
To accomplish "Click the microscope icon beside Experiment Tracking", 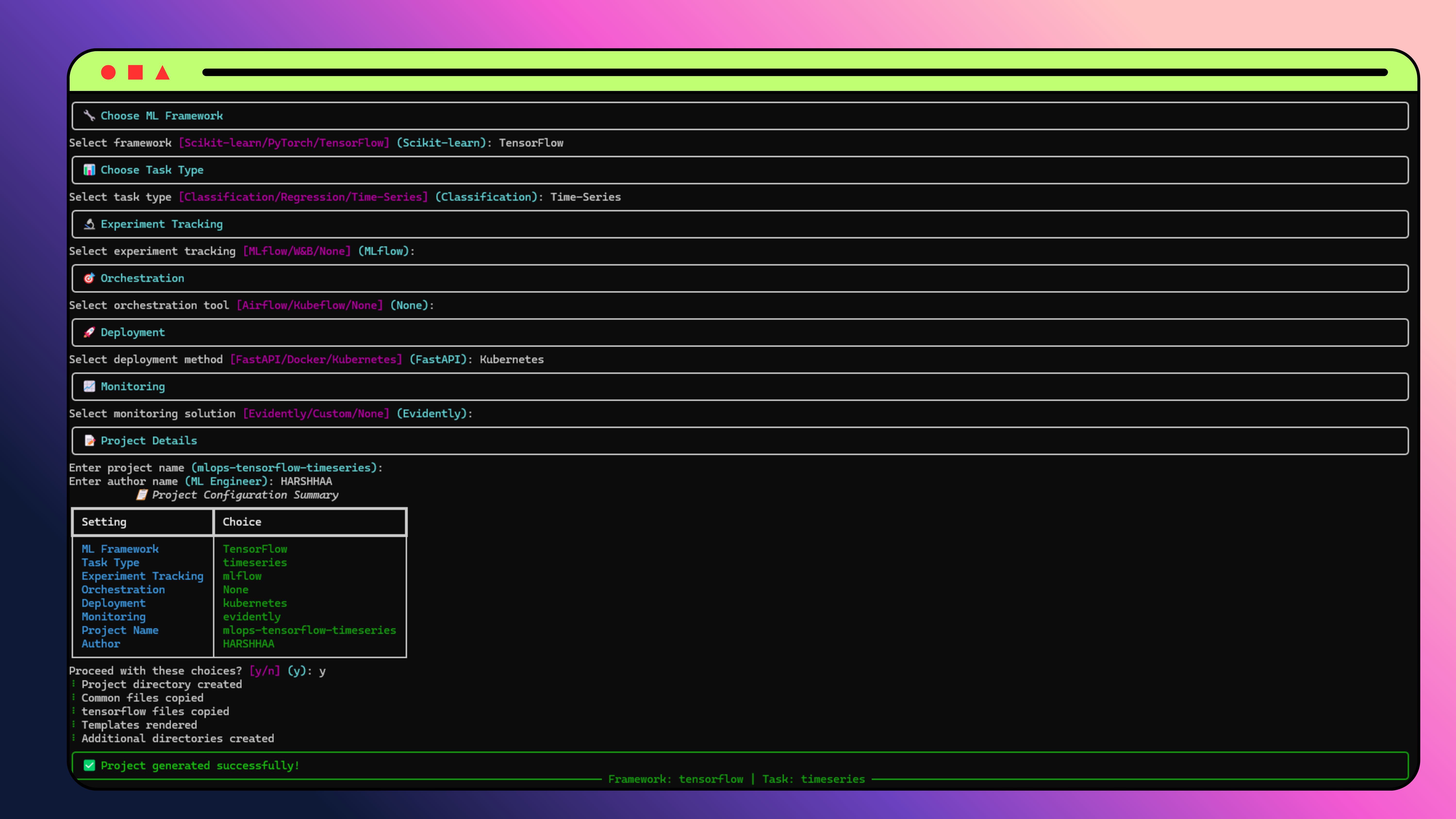I will [x=89, y=224].
